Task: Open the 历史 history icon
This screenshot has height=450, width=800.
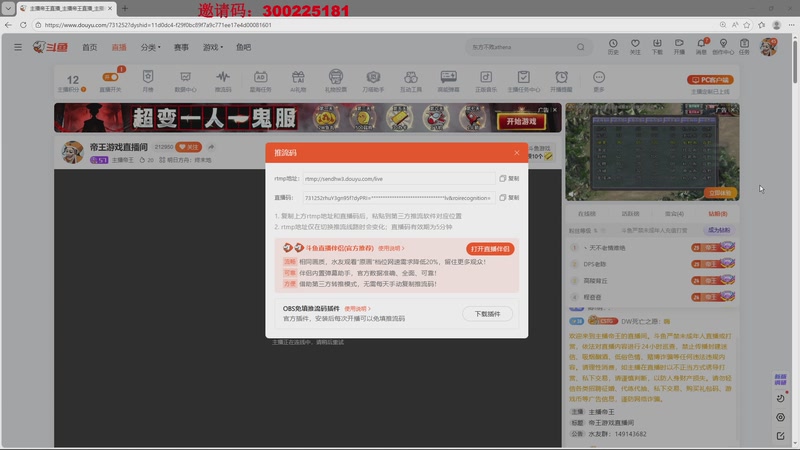Action: [613, 46]
